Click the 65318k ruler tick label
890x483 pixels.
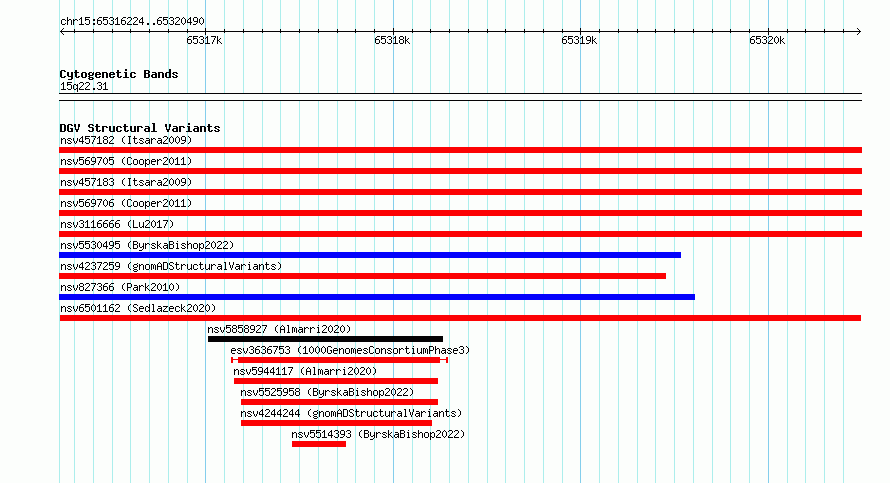pyautogui.click(x=392, y=40)
